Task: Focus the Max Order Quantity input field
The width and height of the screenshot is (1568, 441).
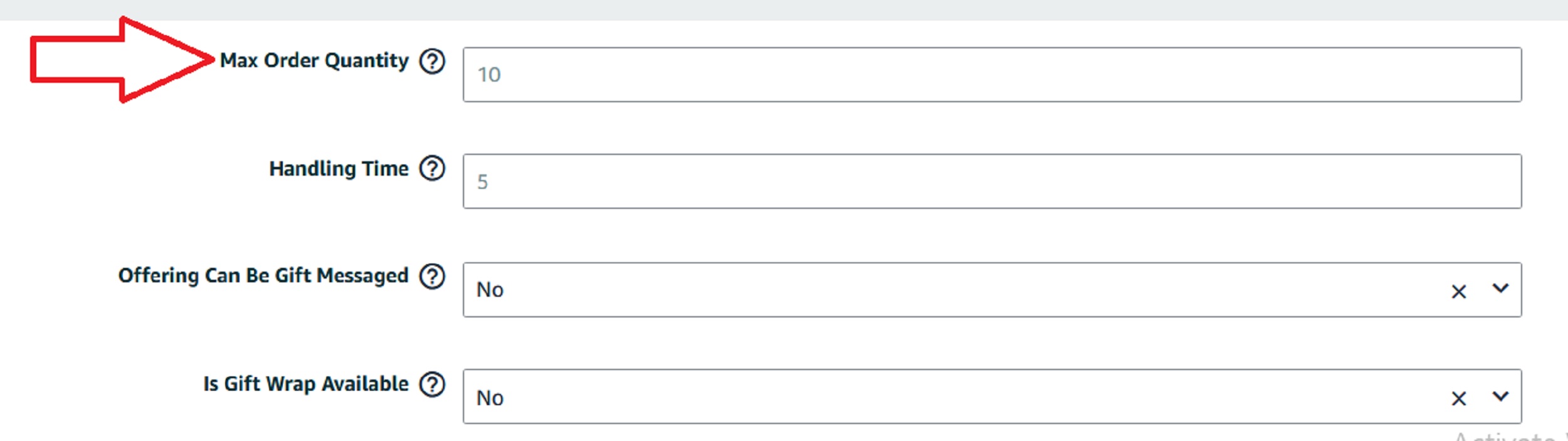Action: click(x=992, y=75)
